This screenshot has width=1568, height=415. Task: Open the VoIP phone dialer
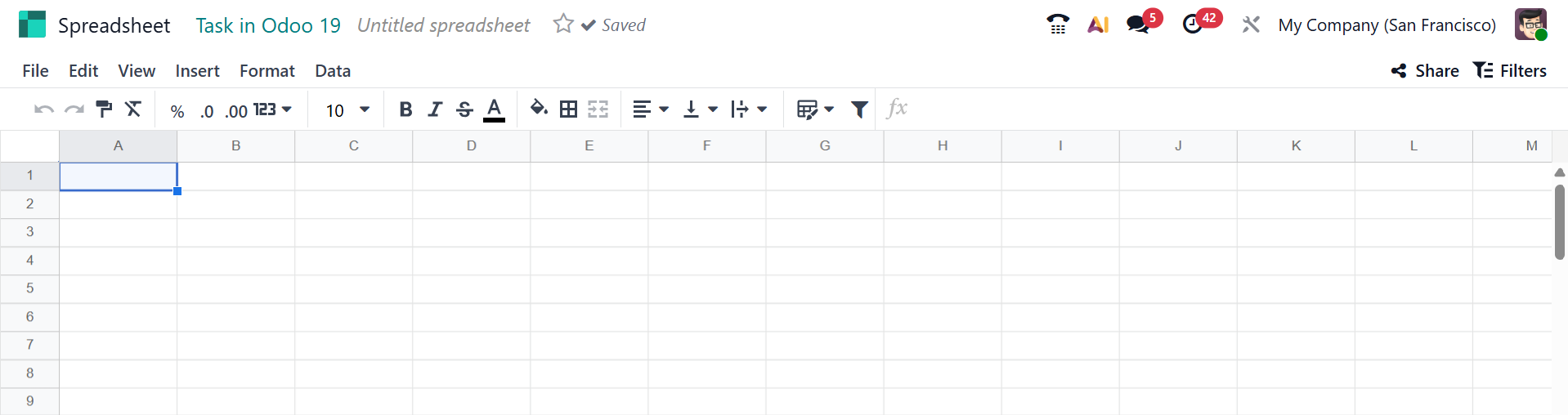pos(1058,25)
